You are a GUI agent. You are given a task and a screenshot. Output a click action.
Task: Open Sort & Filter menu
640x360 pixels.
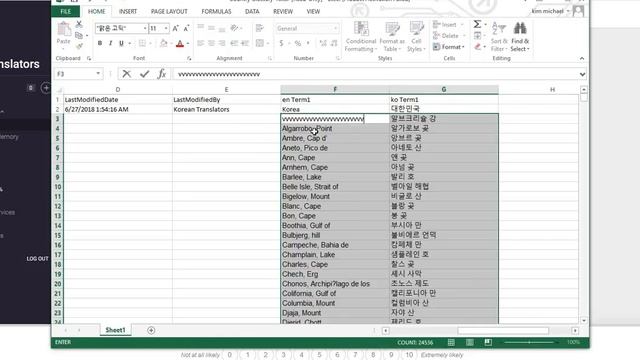(499, 37)
